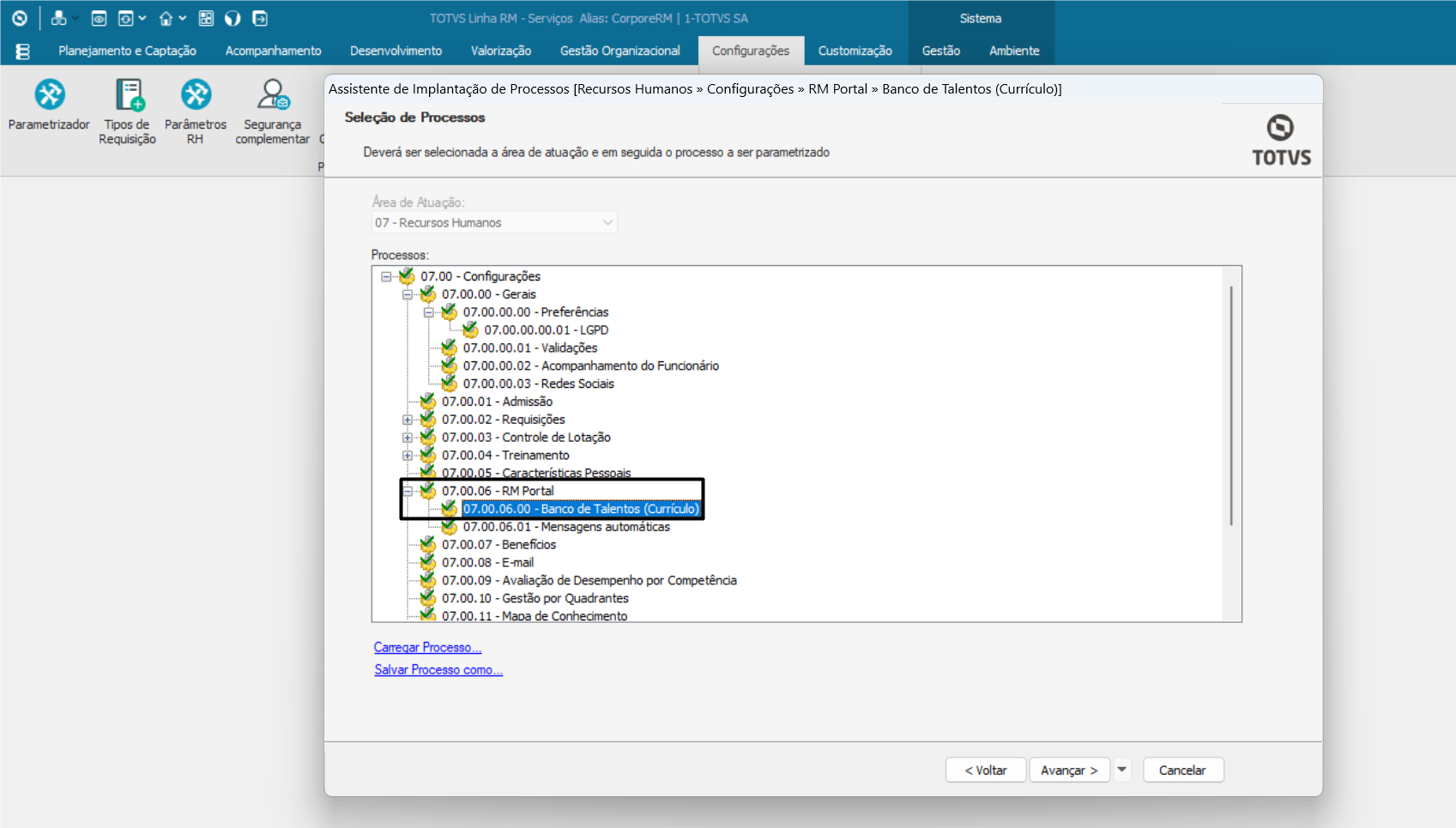This screenshot has width=1456, height=828.
Task: Collapse the 07.00.00.00 Preferências node
Action: click(428, 312)
